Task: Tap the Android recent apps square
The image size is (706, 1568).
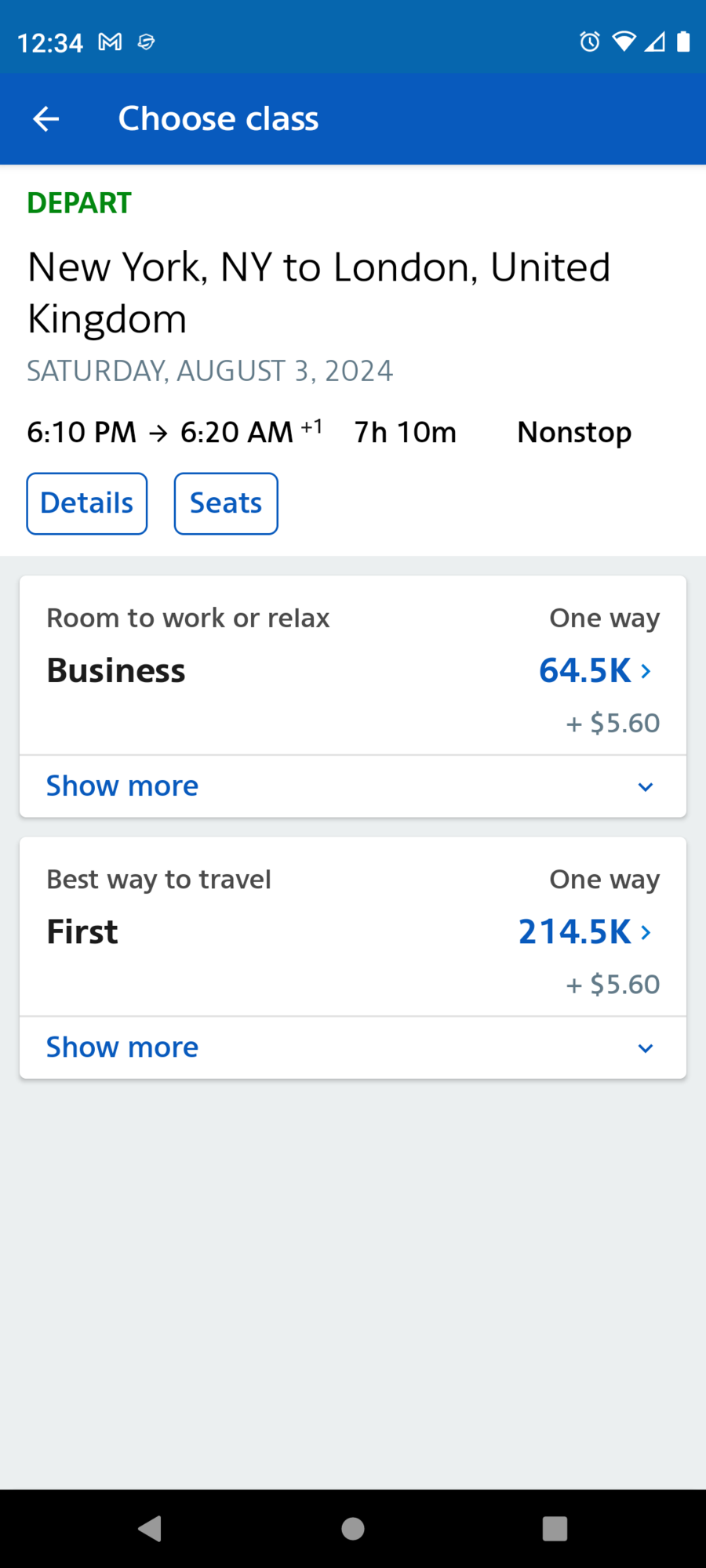Action: pos(555,1528)
